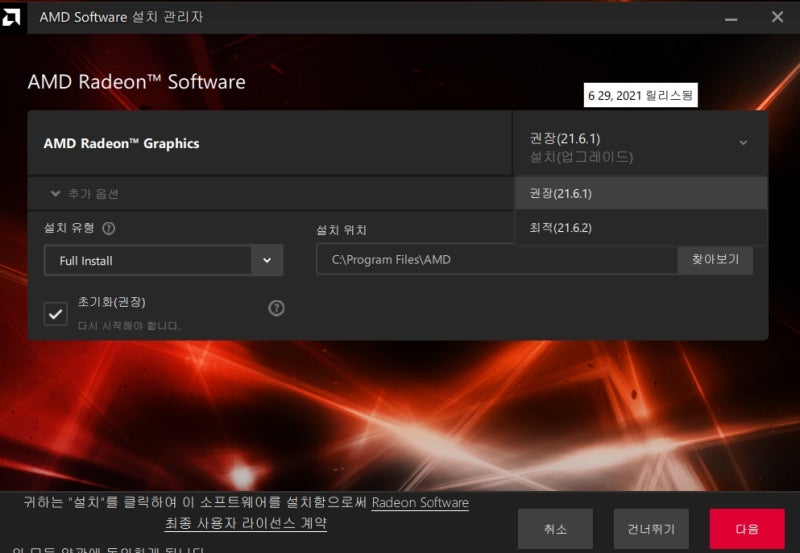800x553 pixels.
Task: Click the 다시 시작해야 합니다 note
Action: 129,325
